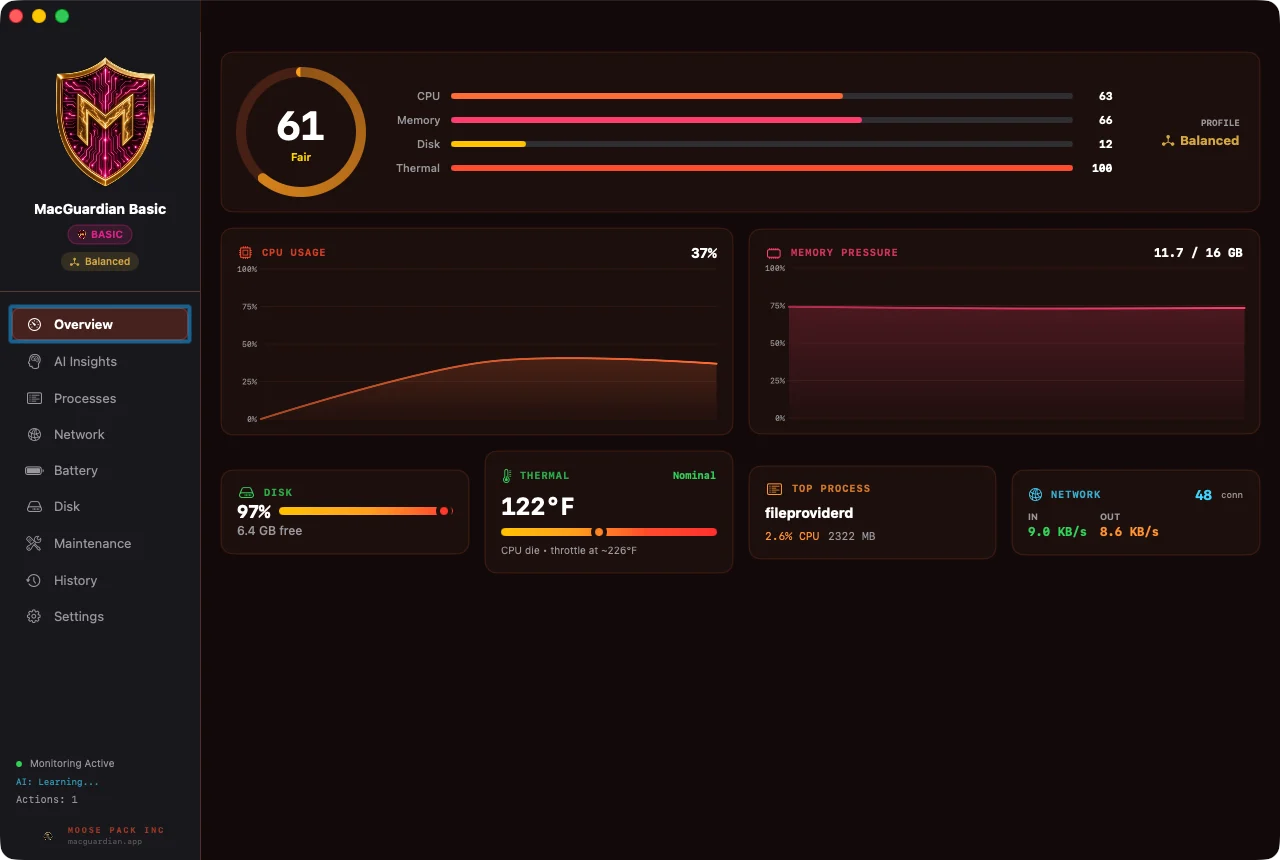Screen dimensions: 1280x860
Task: Click the fileproviderd process name
Action: point(809,513)
